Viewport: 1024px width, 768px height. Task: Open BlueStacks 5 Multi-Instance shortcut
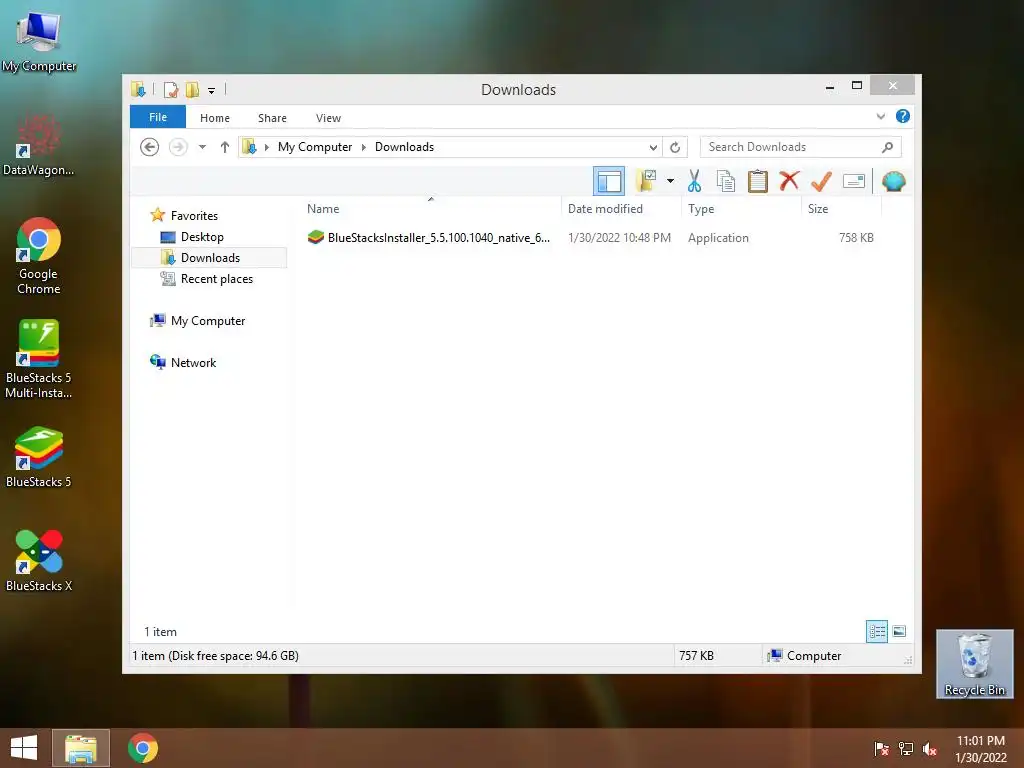click(x=39, y=359)
